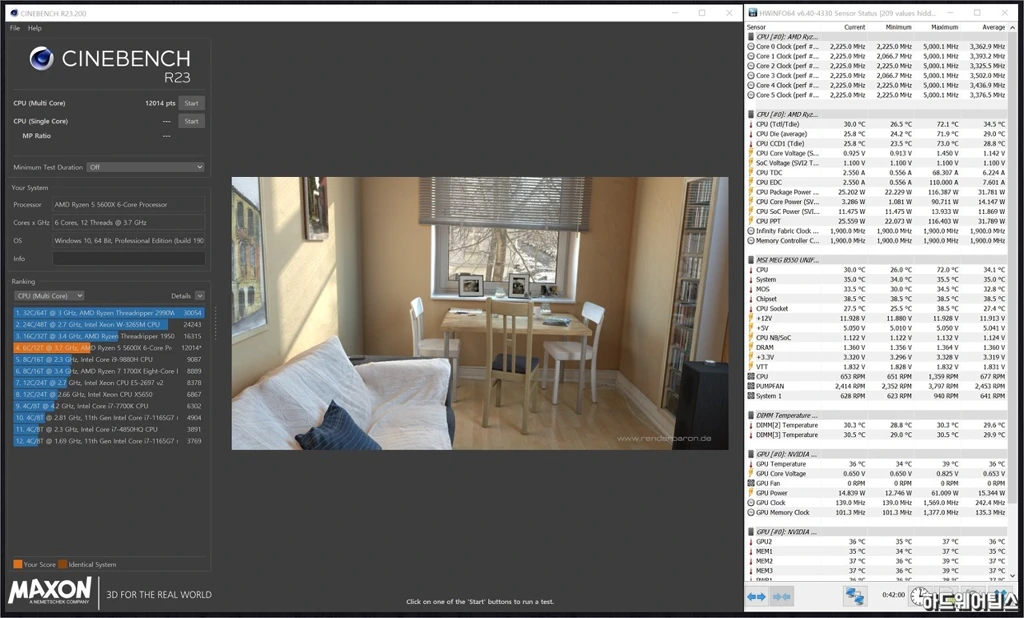Screen dimensions: 1024x618
Task: Click the Cores x GHz field
Action: coord(129,223)
